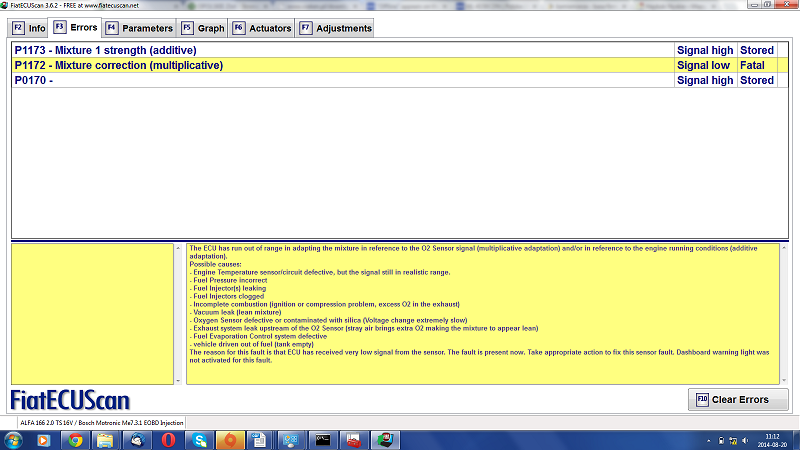Screen dimensions: 800x450
Task: Open the Adjustments tab
Action: (x=335, y=28)
